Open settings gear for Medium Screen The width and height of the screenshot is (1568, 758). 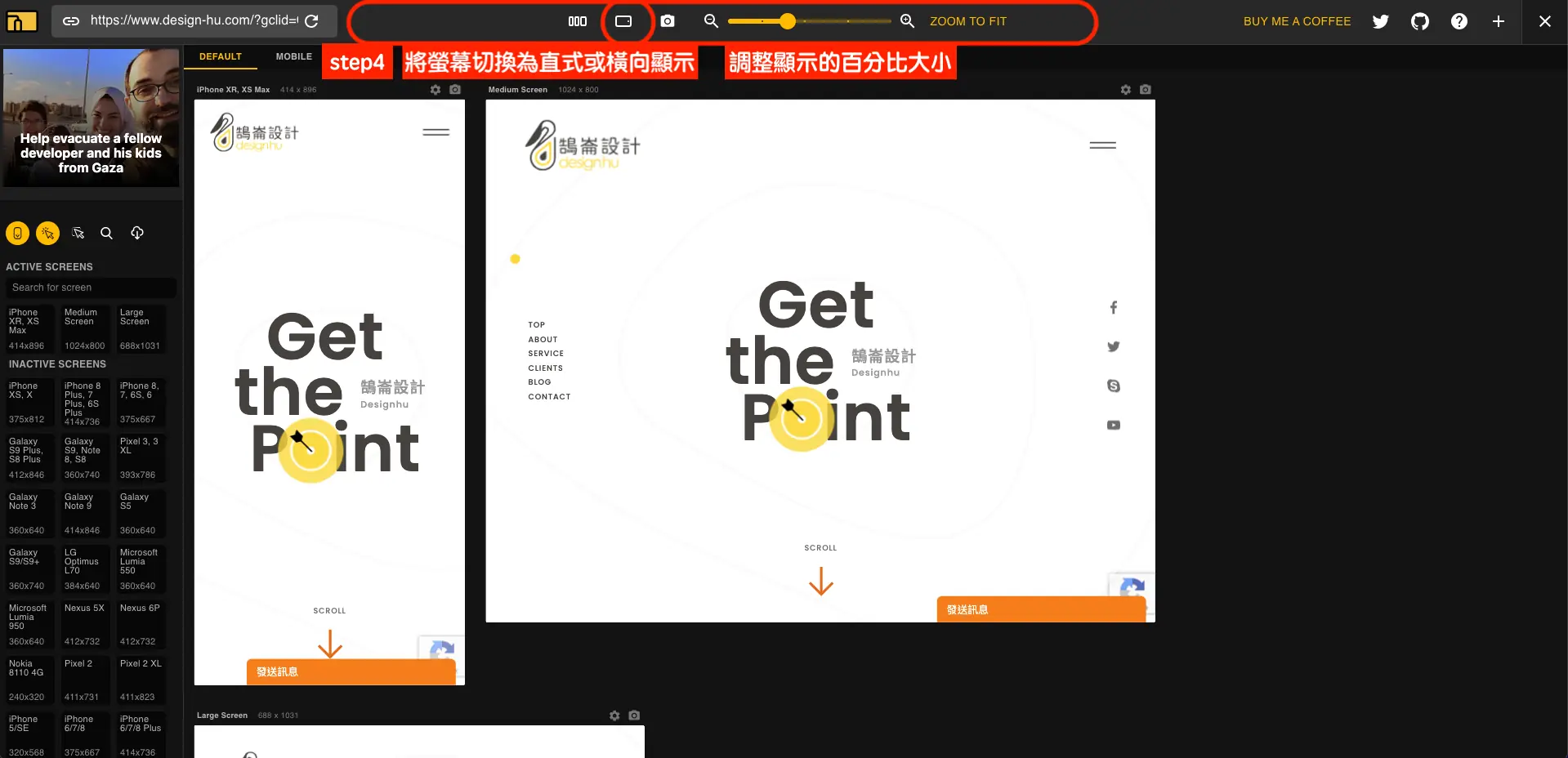click(x=1125, y=90)
